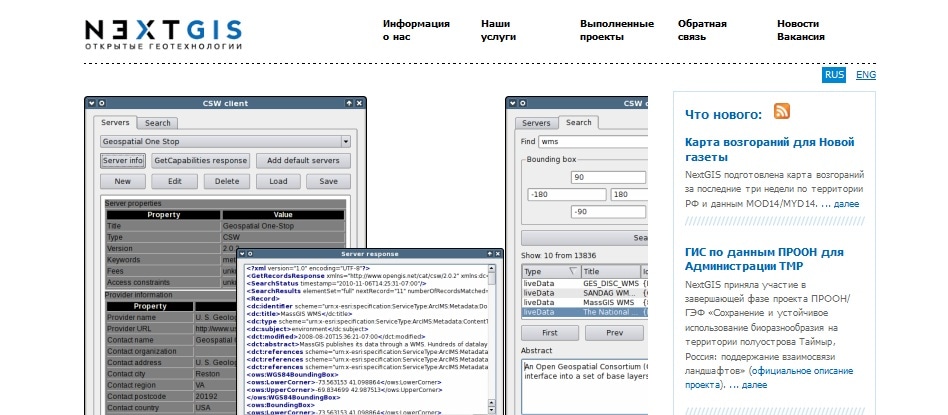The height and width of the screenshot is (415, 948).
Task: Click the CSW client window menu icon
Action: (x=90, y=103)
